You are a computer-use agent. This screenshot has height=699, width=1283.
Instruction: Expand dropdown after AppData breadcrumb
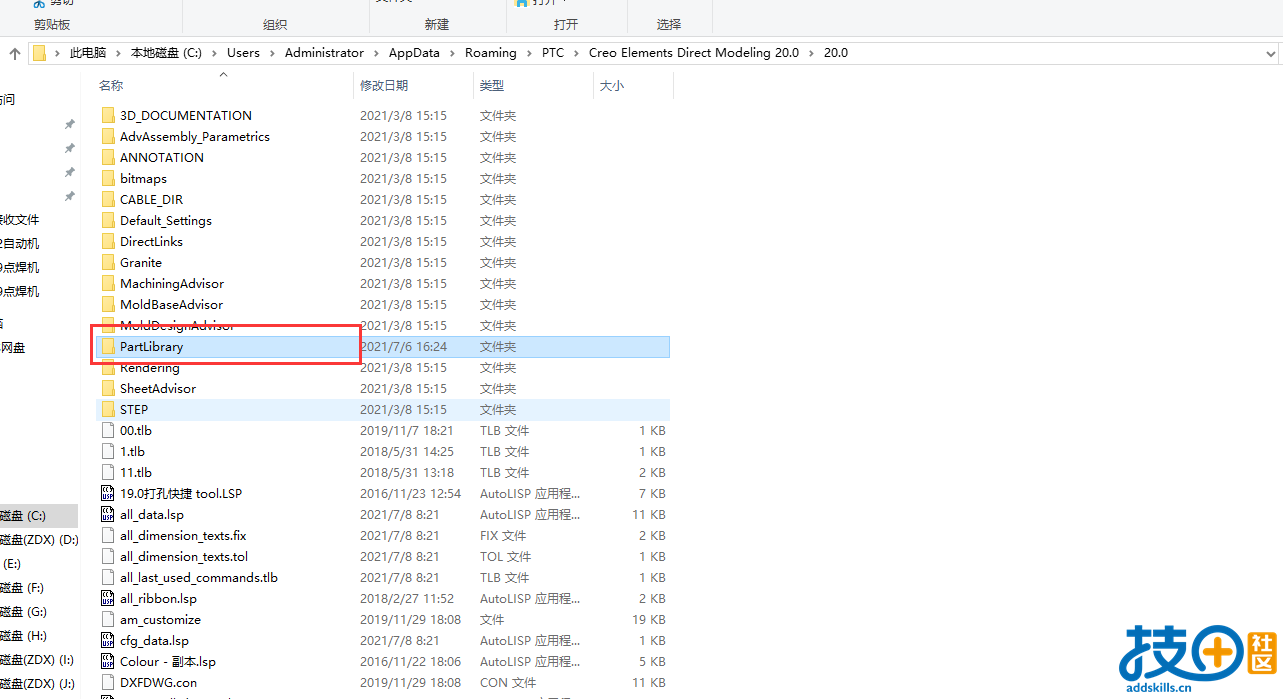pyautogui.click(x=452, y=53)
